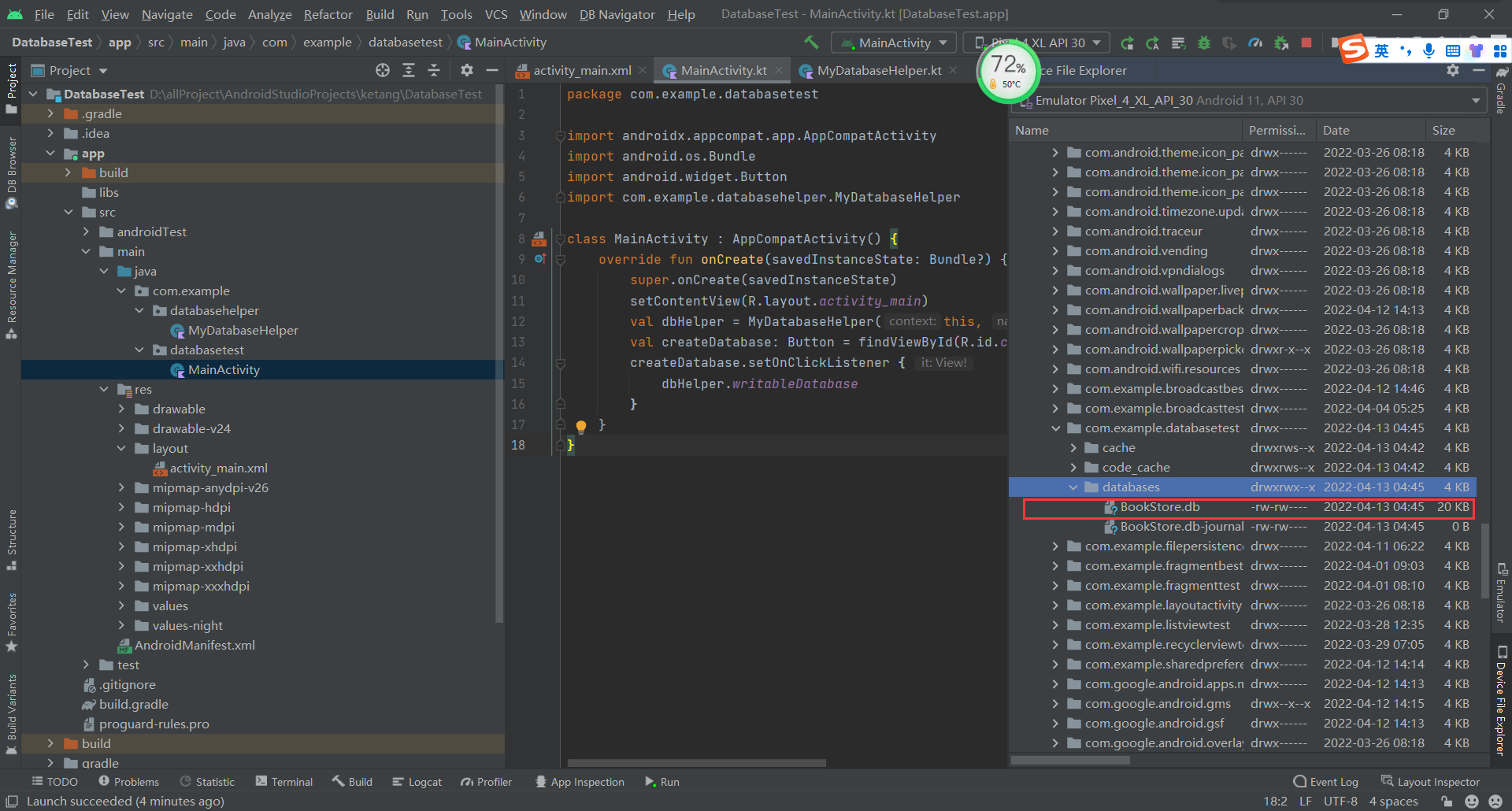Open the Logcat bottom tab
Image resolution: width=1512 pixels, height=811 pixels.
[417, 782]
